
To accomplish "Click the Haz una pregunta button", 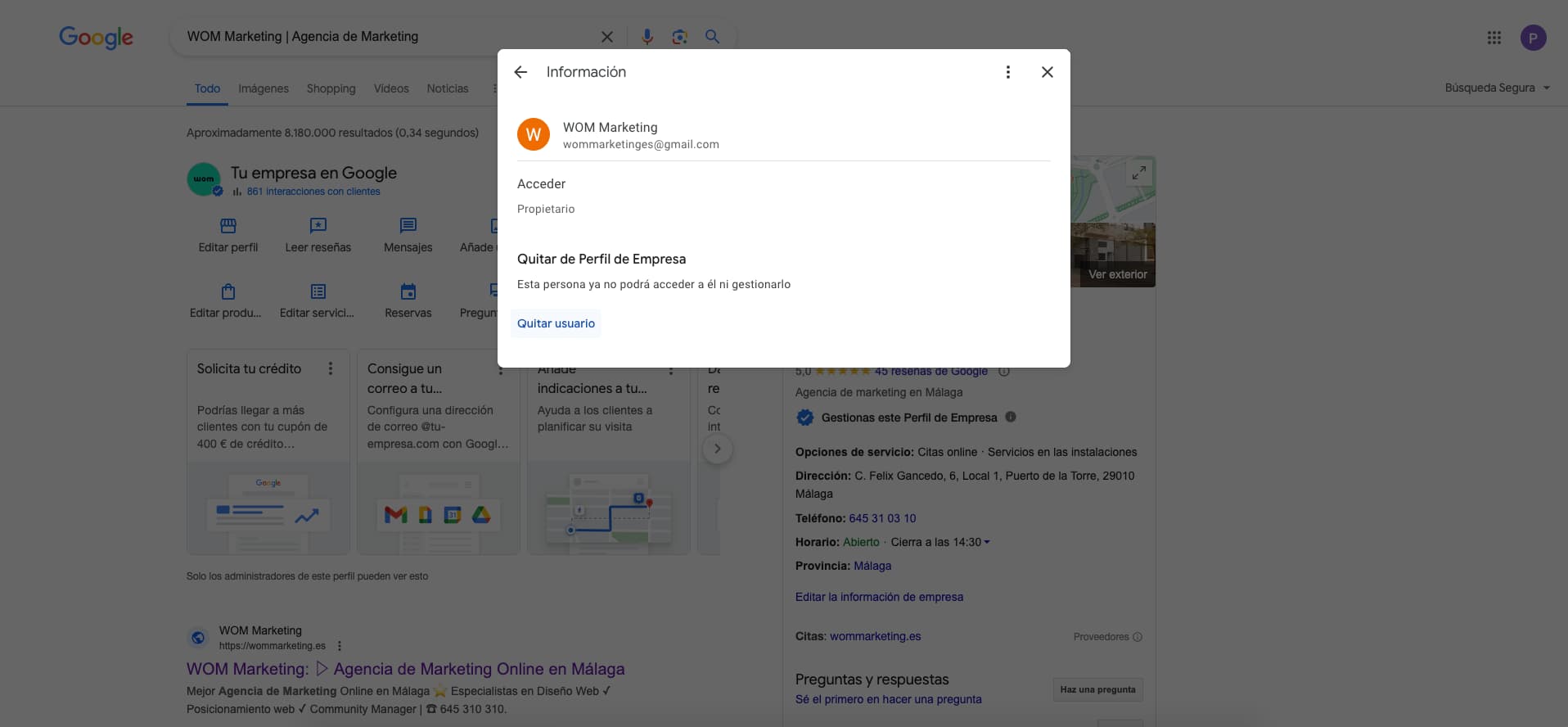I will click(1097, 689).
